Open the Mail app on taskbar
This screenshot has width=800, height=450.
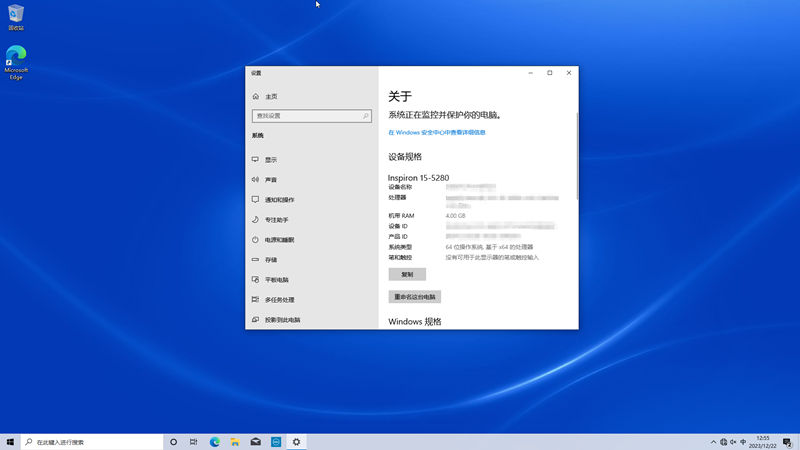point(256,442)
